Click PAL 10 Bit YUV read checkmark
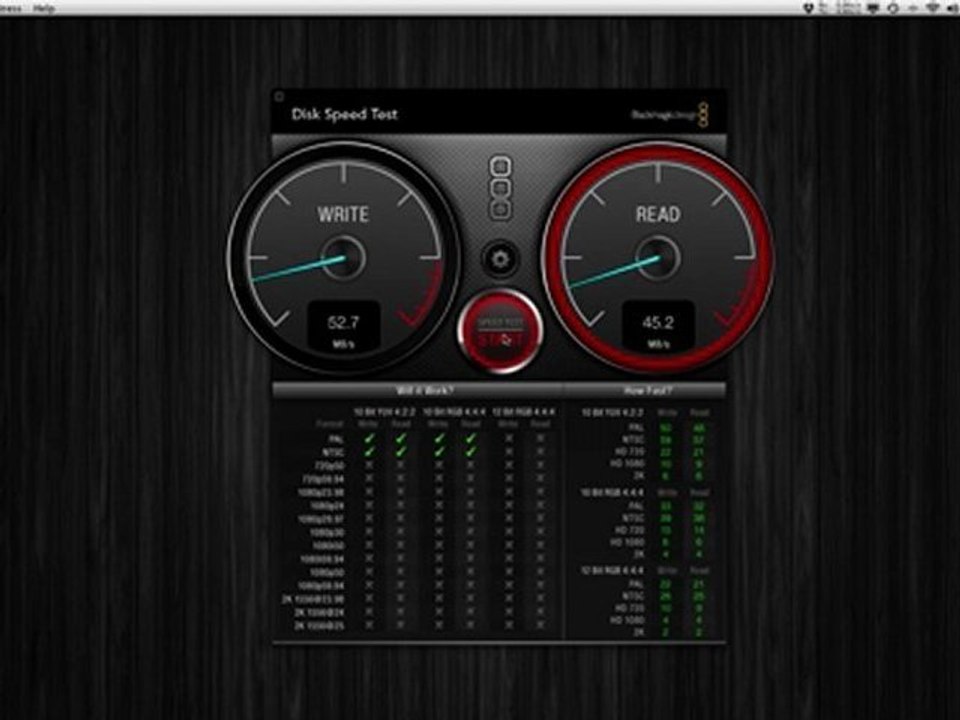Viewport: 960px width, 720px height. point(401,438)
